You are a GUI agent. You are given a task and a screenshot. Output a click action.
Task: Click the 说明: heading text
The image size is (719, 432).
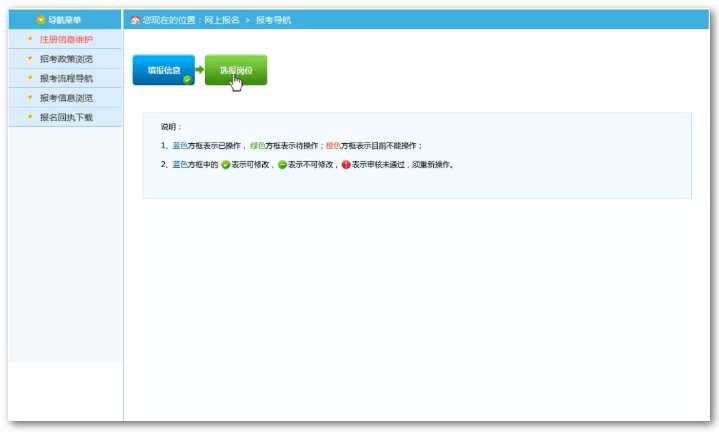tap(171, 127)
